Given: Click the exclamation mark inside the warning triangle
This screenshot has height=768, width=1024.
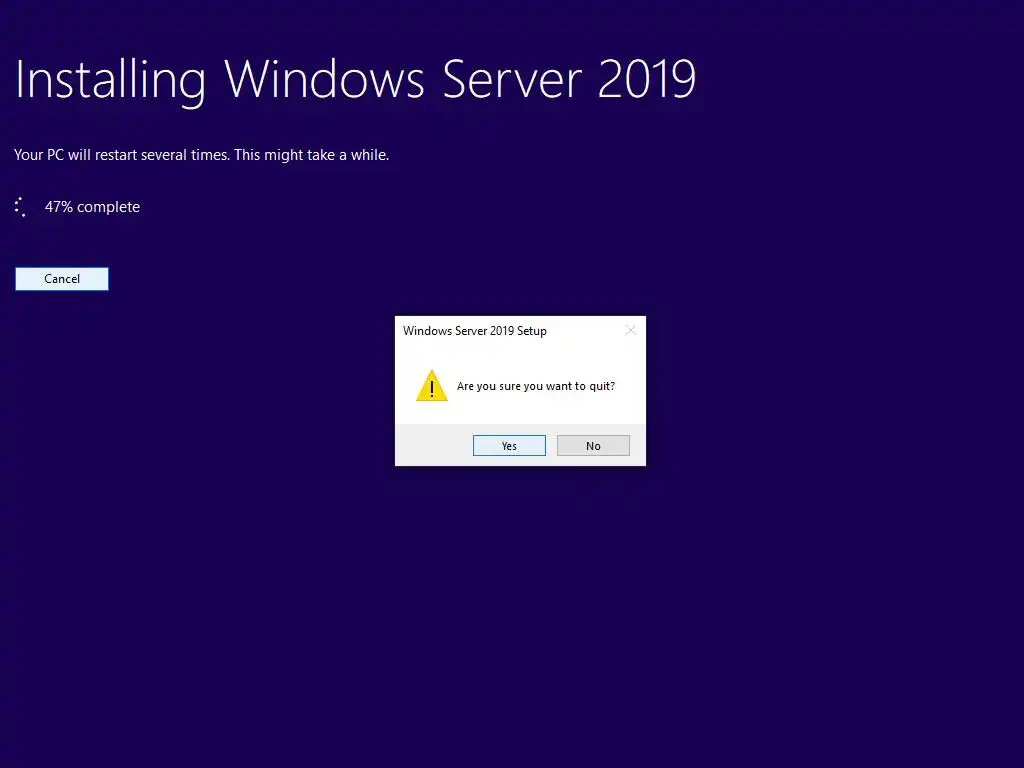Looking at the screenshot, I should pos(432,389).
